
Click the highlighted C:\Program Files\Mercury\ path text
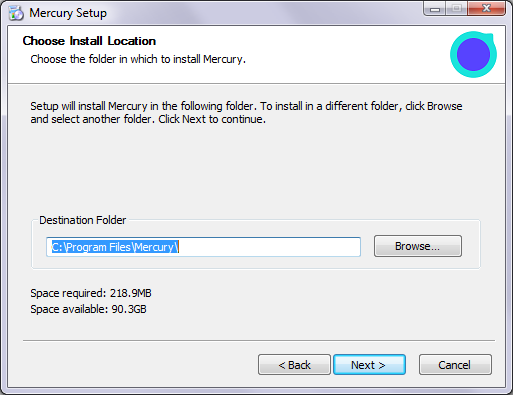(x=115, y=247)
